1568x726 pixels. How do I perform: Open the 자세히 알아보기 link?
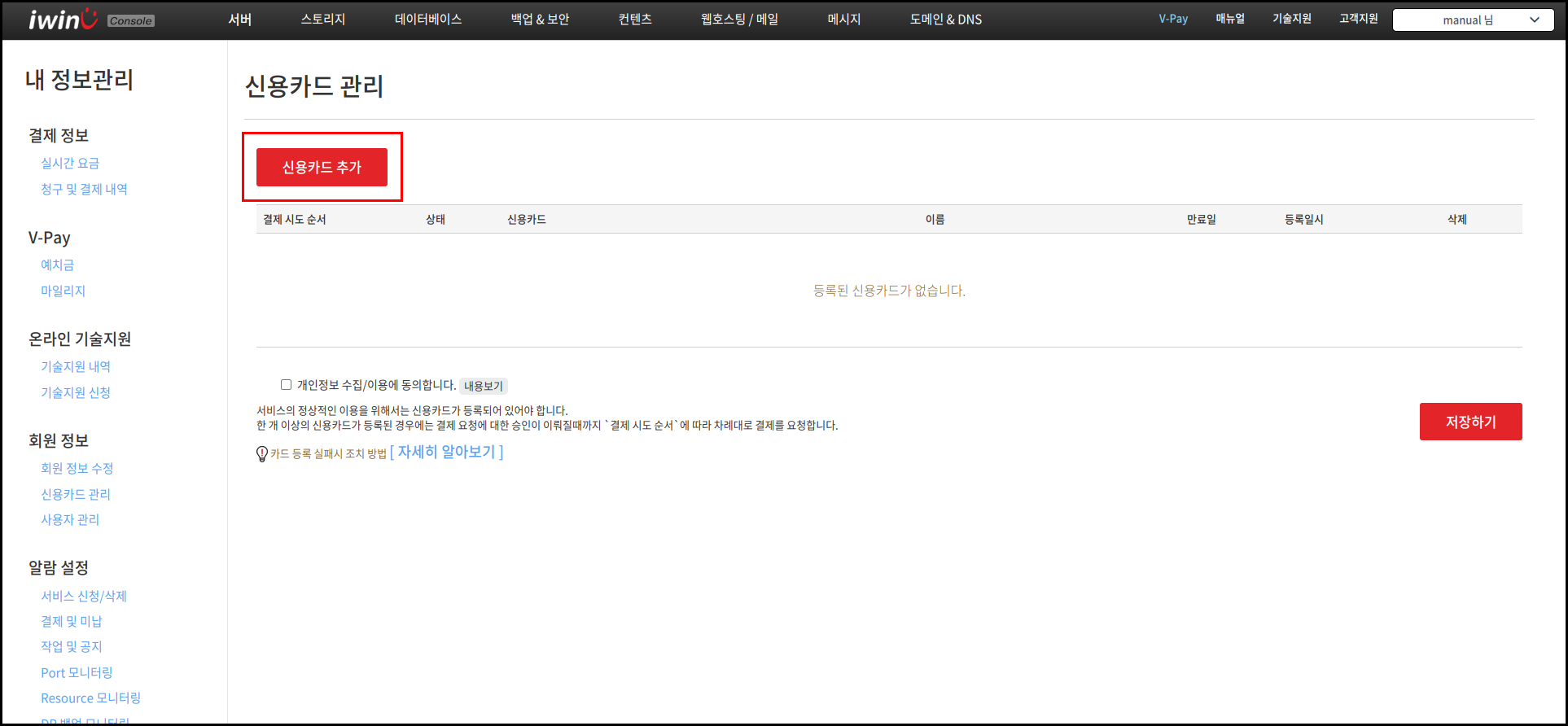click(446, 453)
